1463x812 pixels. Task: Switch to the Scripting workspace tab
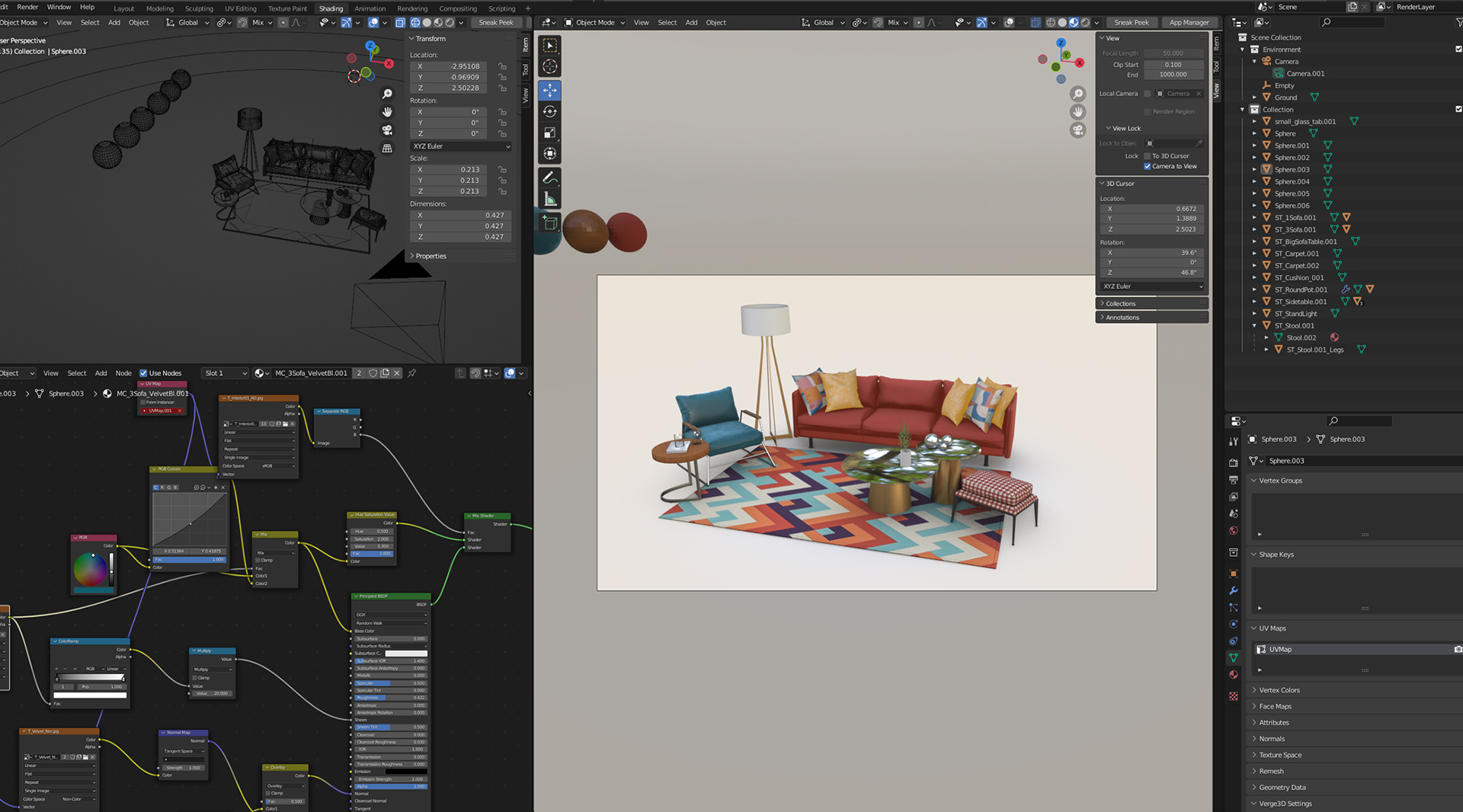[x=501, y=8]
